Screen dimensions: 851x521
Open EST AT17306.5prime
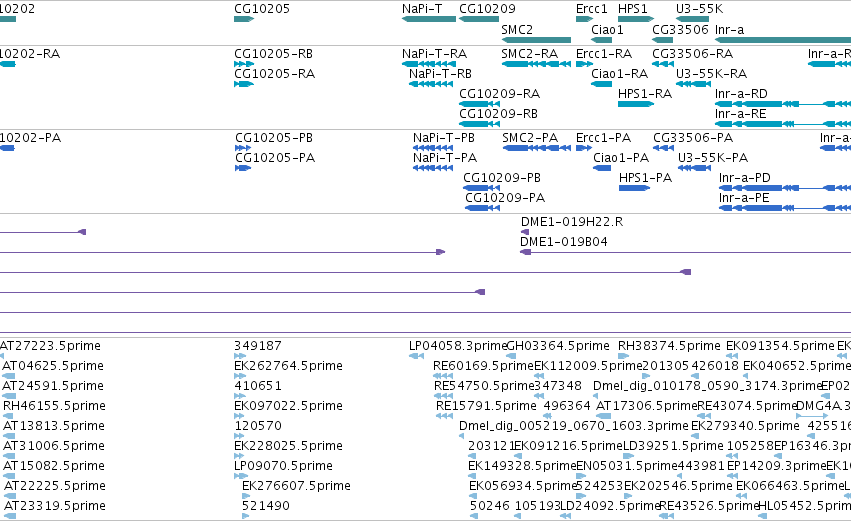click(x=604, y=416)
